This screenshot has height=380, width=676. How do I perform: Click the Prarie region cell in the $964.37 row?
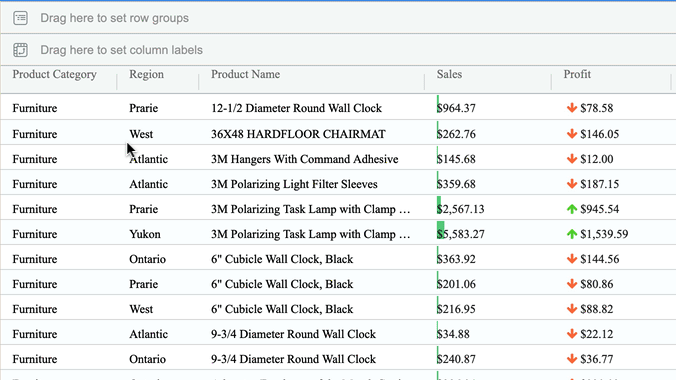click(x=144, y=108)
